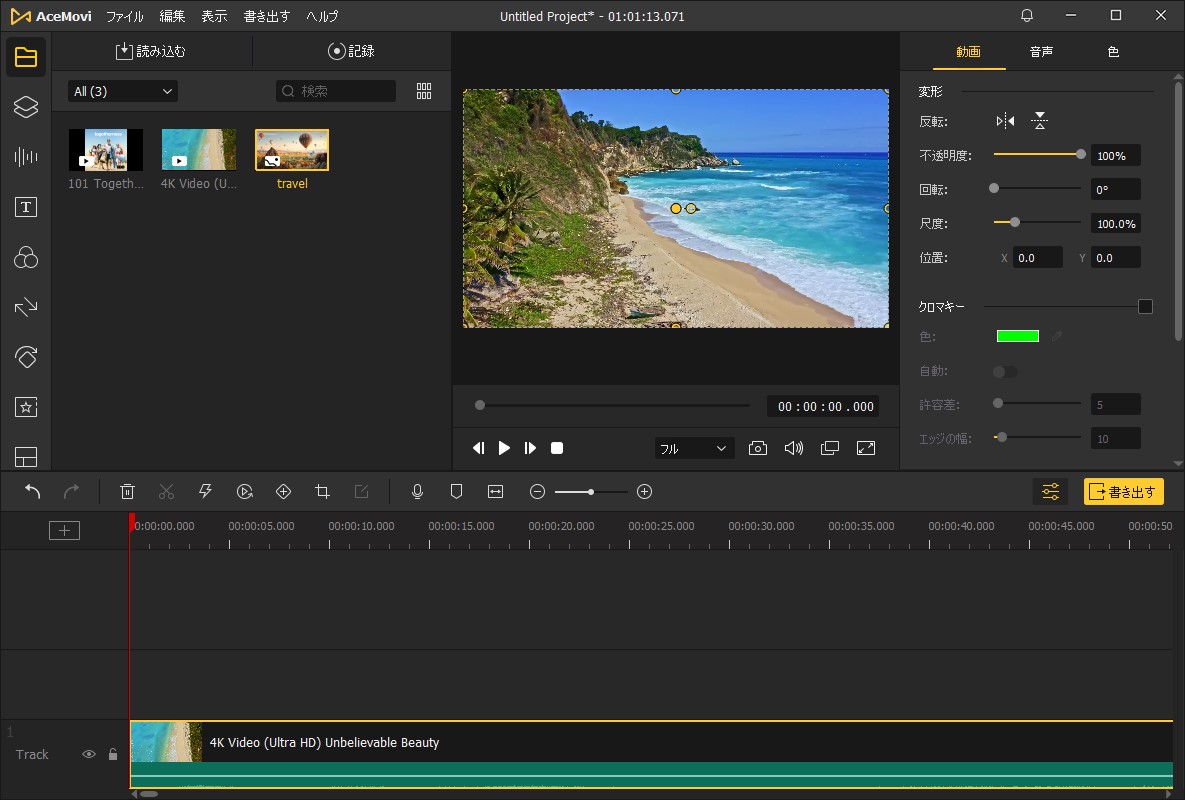Enable the chroma key checkbox
Screen dimensions: 1185x800
click(1145, 307)
